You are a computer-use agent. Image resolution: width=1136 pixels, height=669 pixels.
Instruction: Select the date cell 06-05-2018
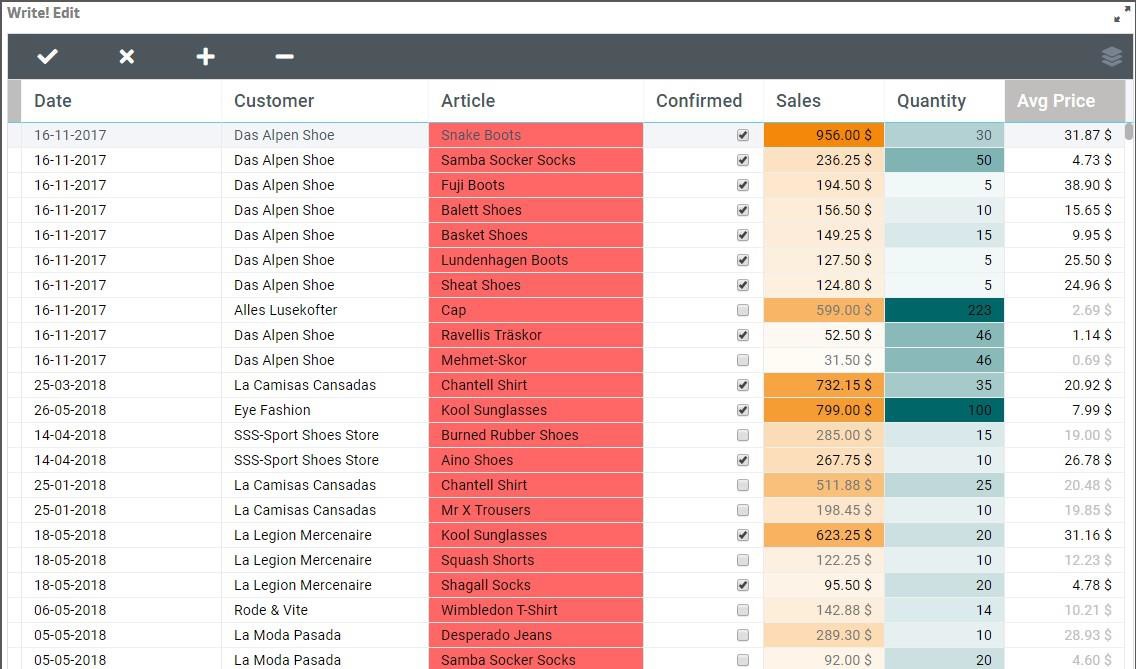tap(121, 610)
